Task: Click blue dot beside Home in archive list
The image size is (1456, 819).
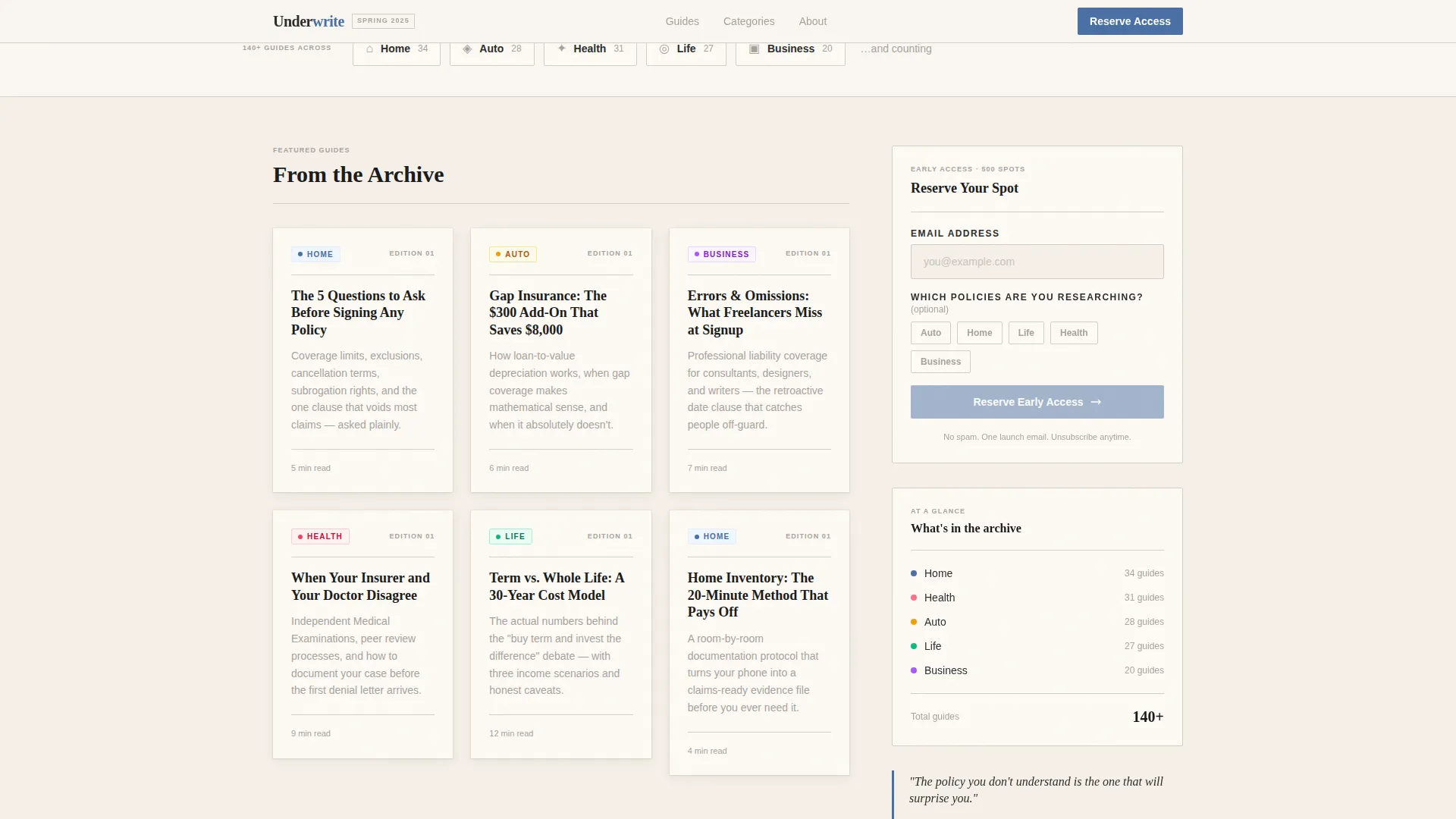Action: pos(914,573)
